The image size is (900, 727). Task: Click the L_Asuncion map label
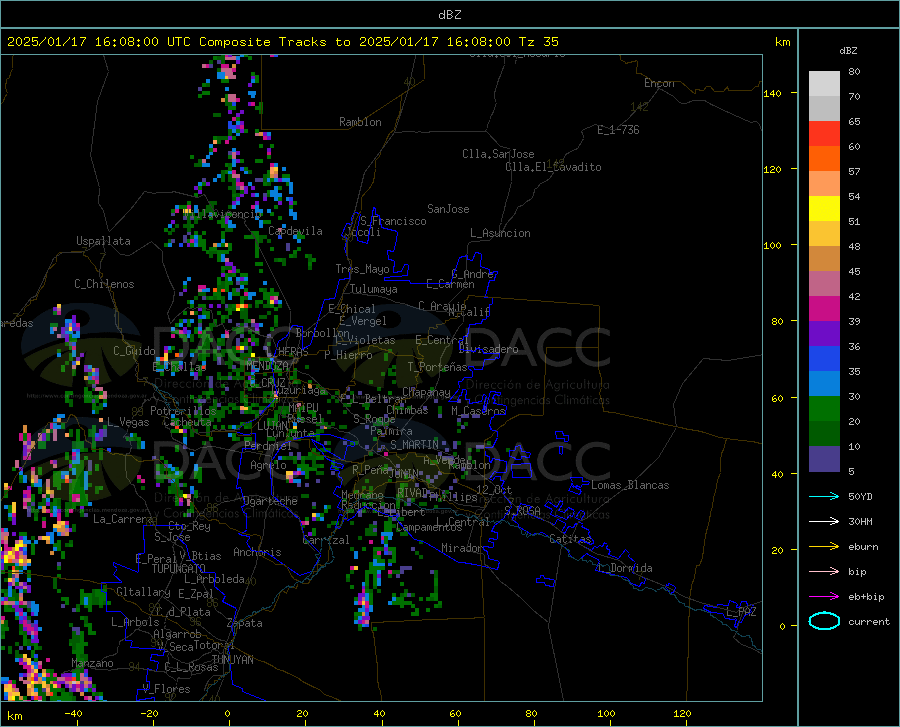coord(500,233)
